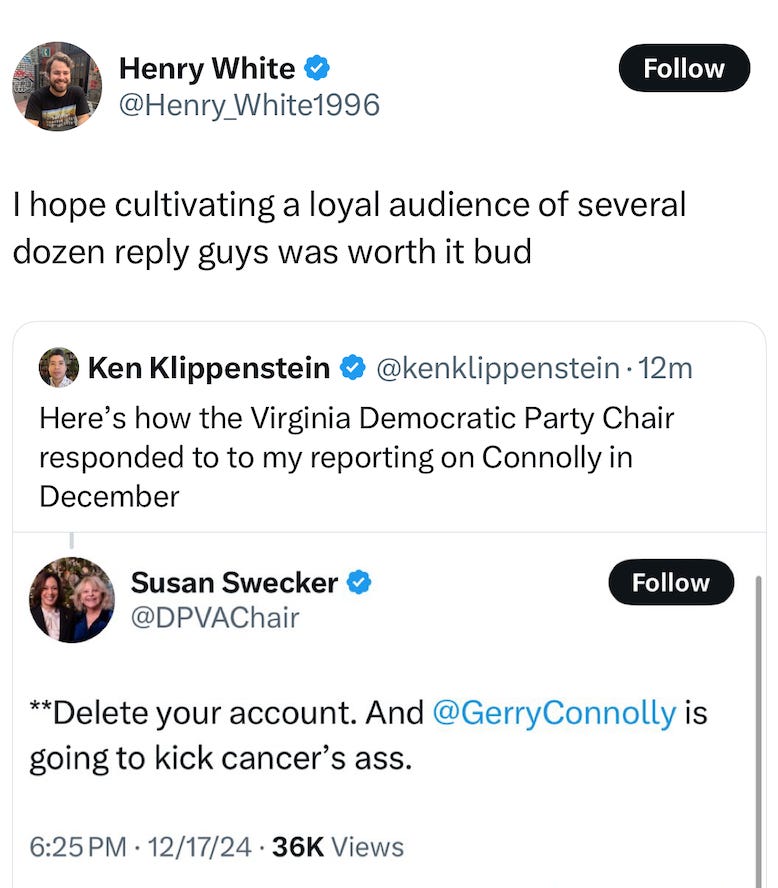The height and width of the screenshot is (888, 778).
Task: Follow Henry White
Action: [684, 68]
